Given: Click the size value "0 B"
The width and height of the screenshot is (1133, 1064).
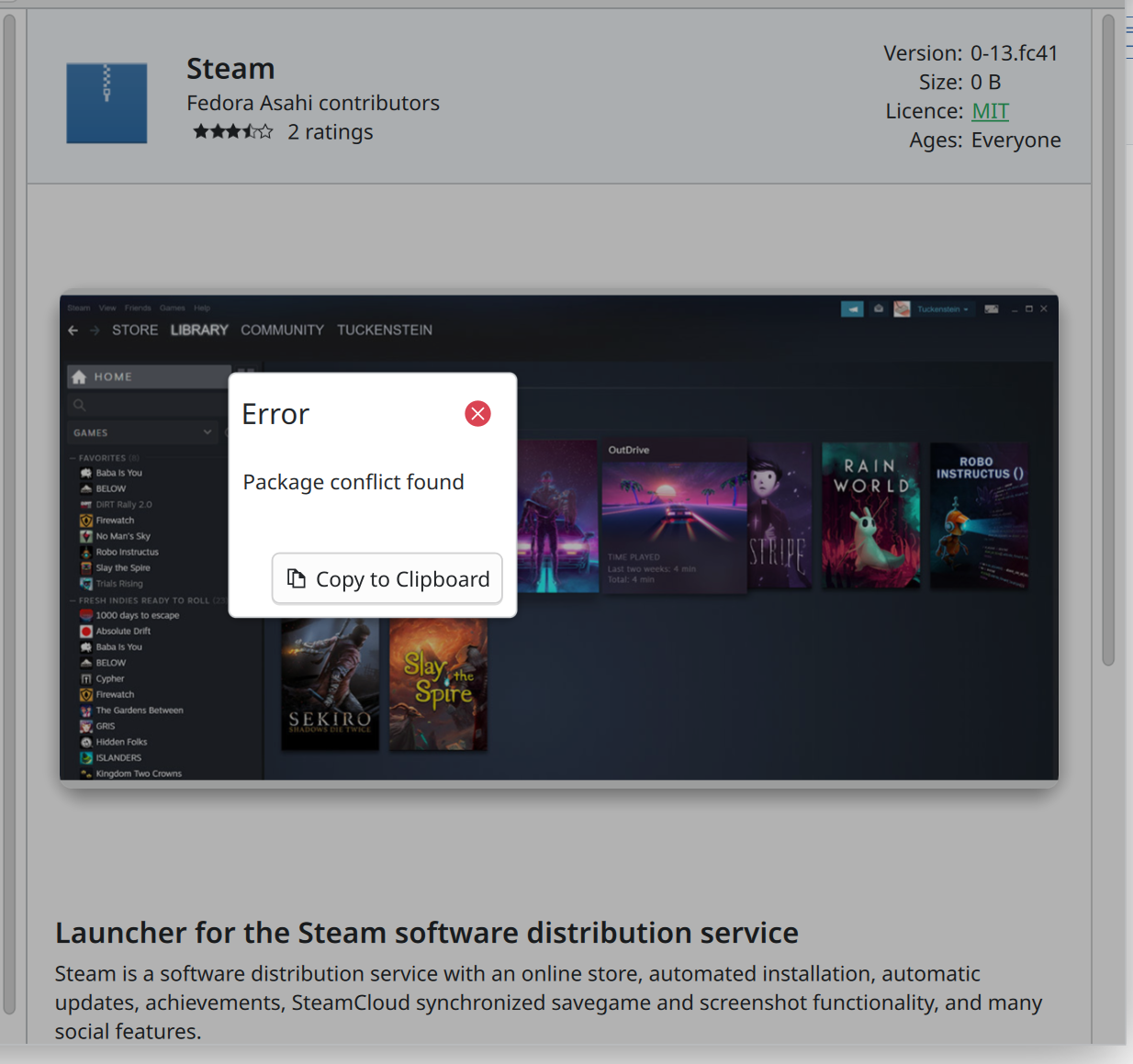Looking at the screenshot, I should tap(986, 83).
